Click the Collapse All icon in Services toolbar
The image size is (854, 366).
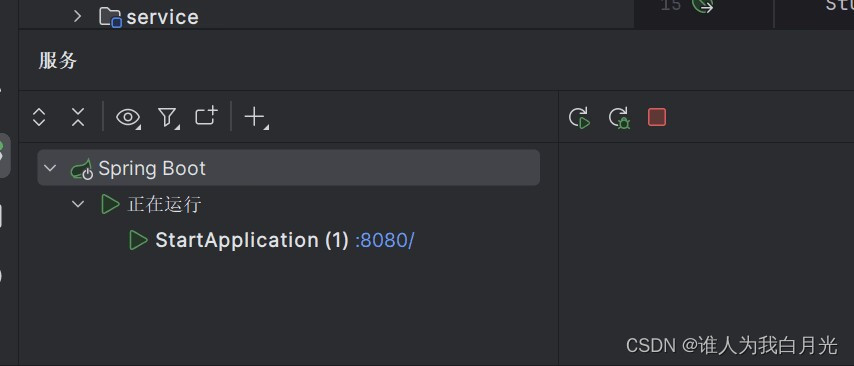[78, 117]
